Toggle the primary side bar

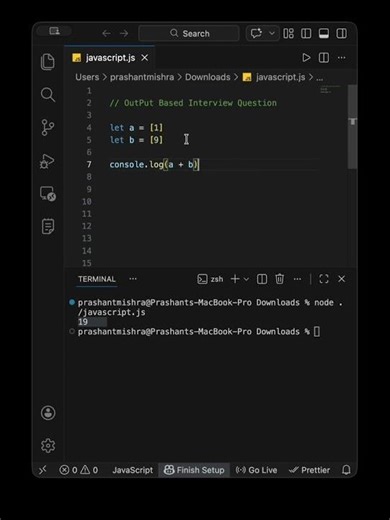306,33
